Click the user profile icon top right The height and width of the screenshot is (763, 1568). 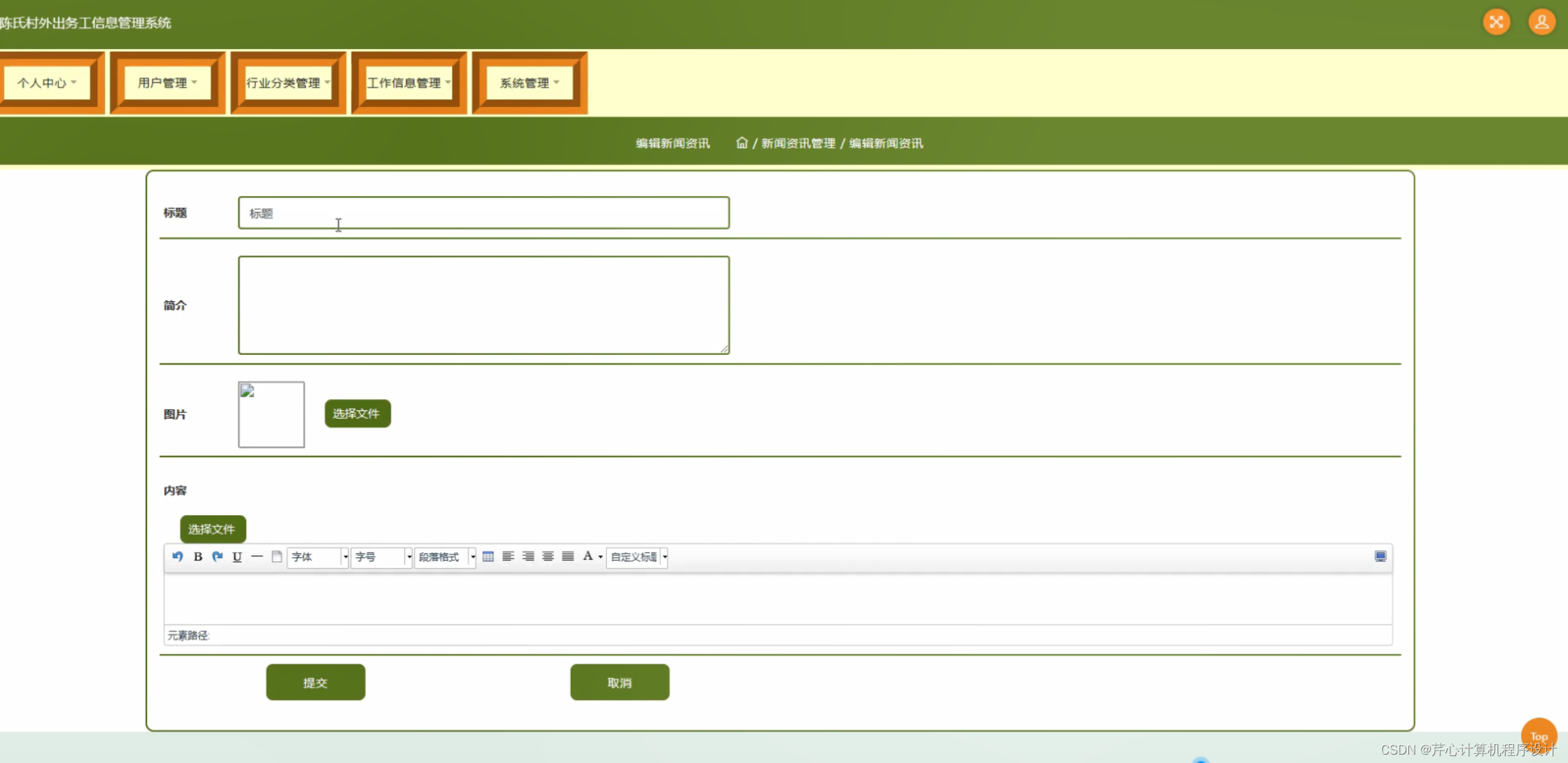pos(1541,22)
